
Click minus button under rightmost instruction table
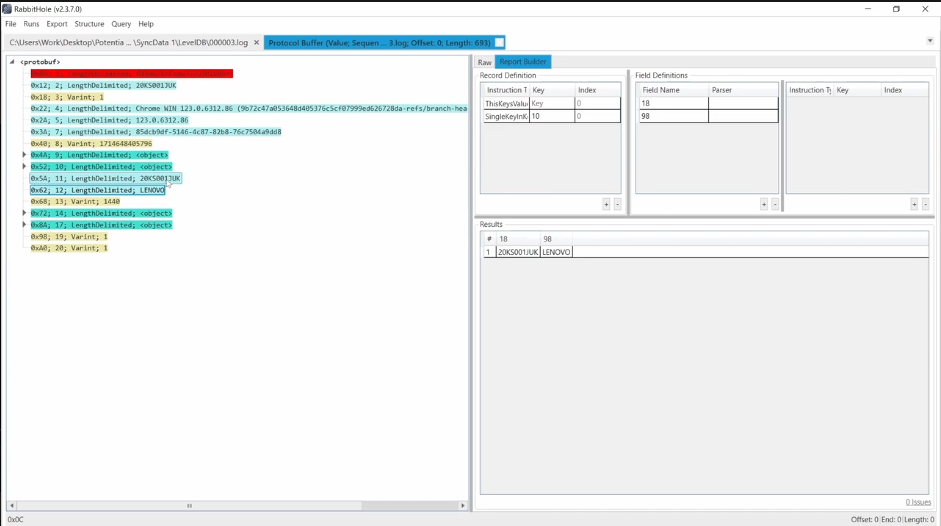(x=925, y=204)
